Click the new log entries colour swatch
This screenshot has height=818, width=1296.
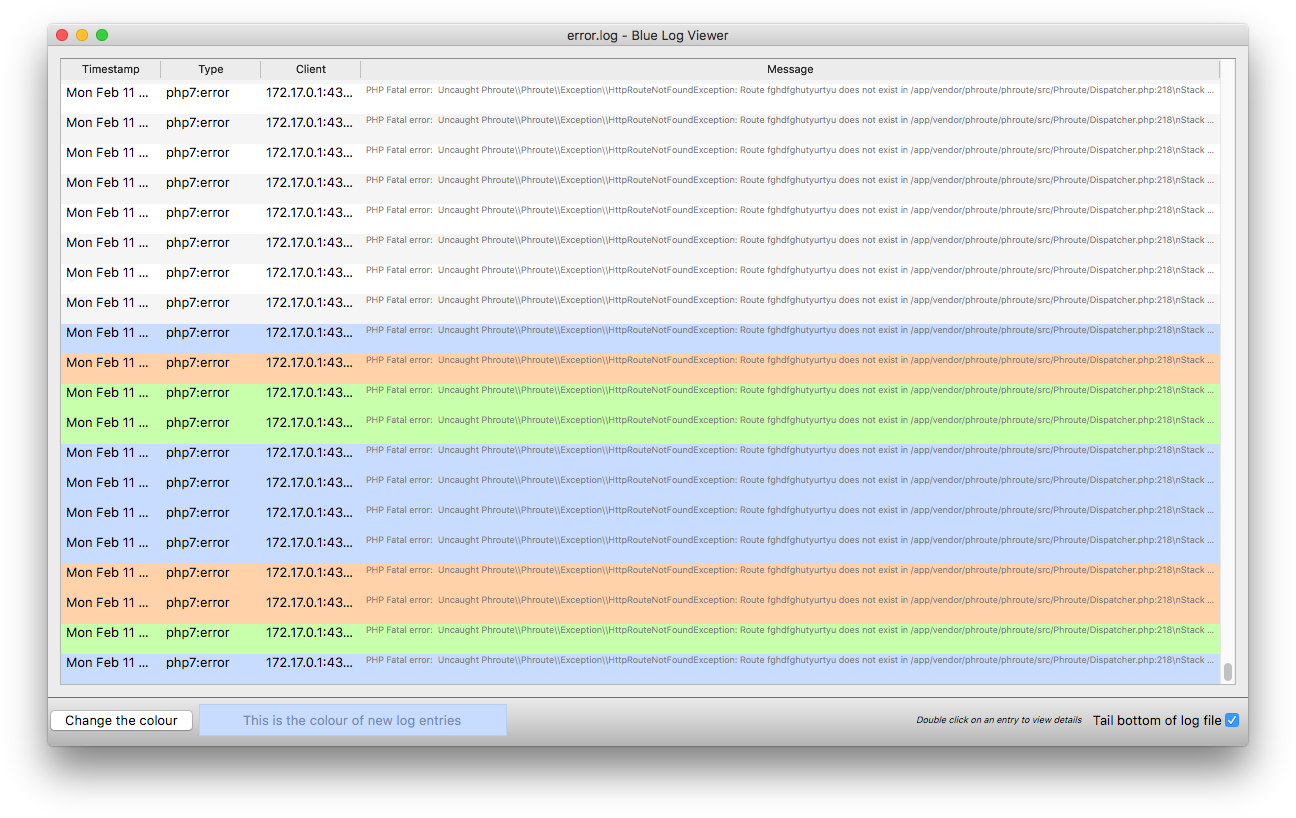(x=352, y=720)
